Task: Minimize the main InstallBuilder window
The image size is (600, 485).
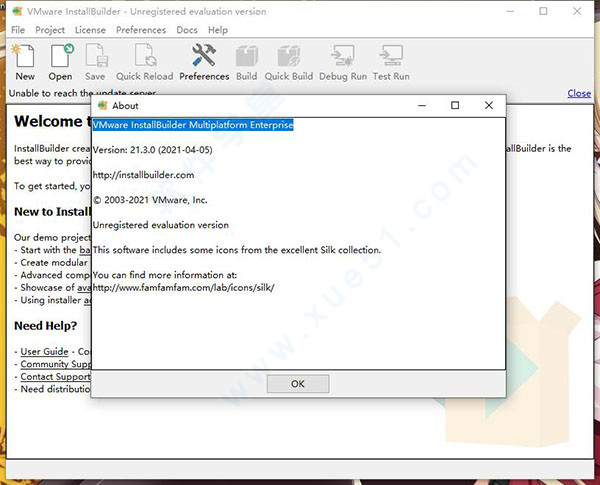Action: [x=510, y=11]
